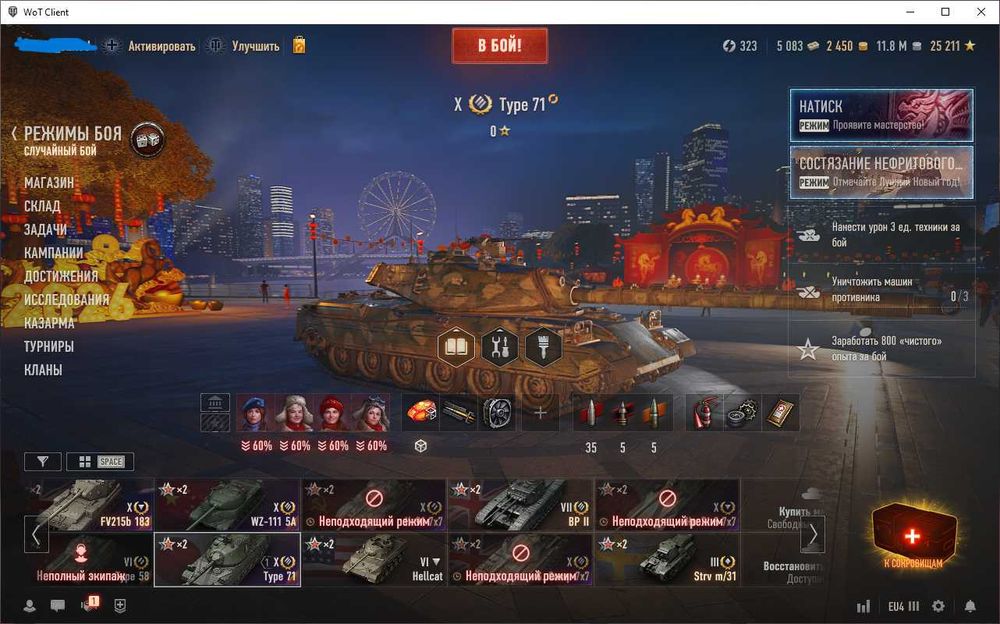Toggle the carousel grid SPACE view switch
Image resolution: width=1000 pixels, height=624 pixels.
coord(100,461)
